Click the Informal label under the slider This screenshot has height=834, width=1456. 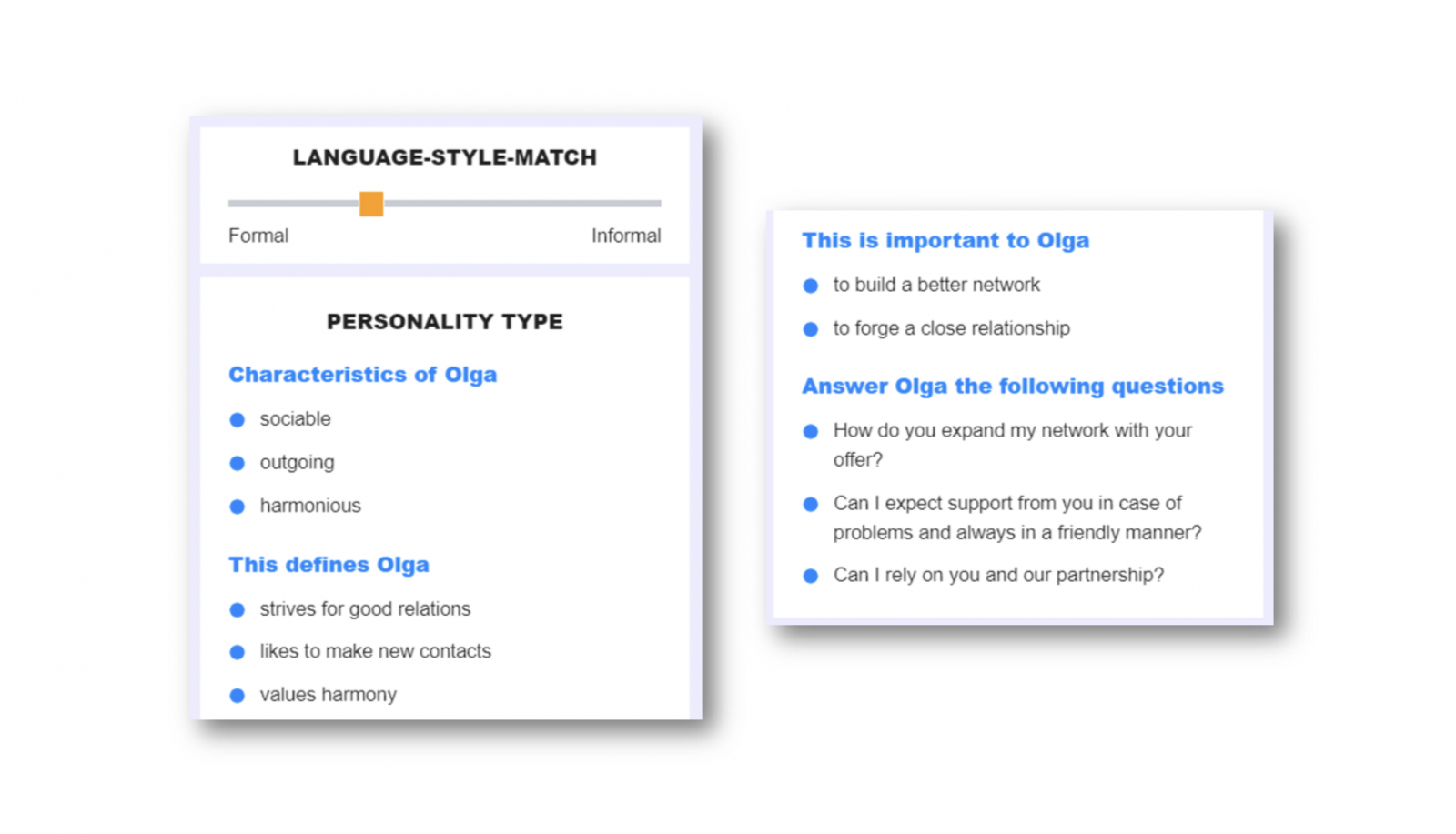[626, 236]
